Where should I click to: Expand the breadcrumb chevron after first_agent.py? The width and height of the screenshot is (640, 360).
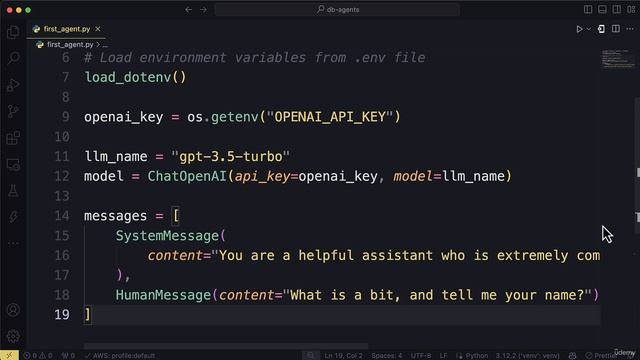coord(98,44)
